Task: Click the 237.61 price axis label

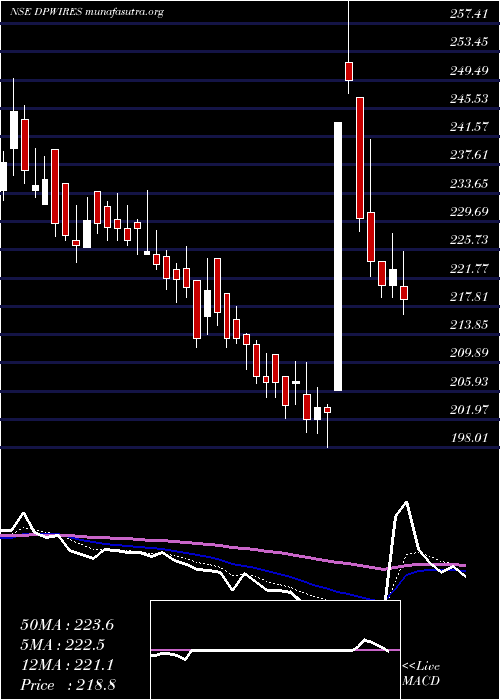Action: 469,155
